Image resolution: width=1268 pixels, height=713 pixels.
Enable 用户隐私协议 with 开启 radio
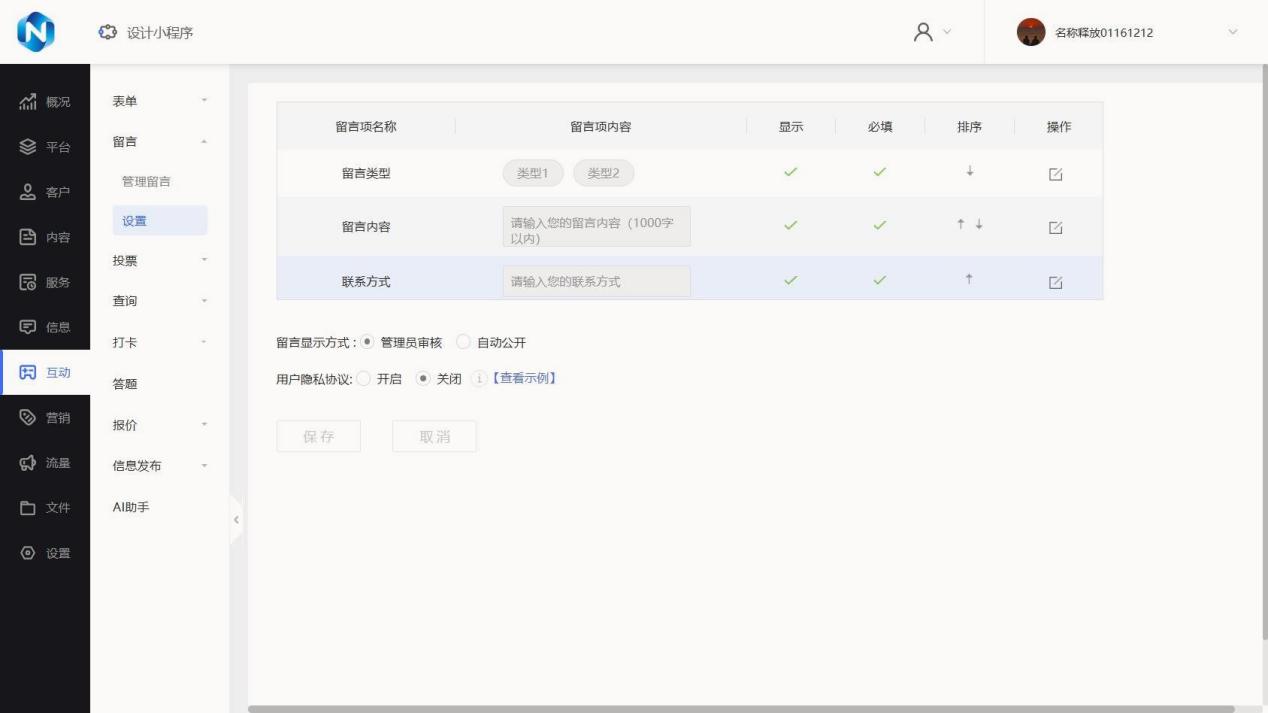pyautogui.click(x=363, y=378)
